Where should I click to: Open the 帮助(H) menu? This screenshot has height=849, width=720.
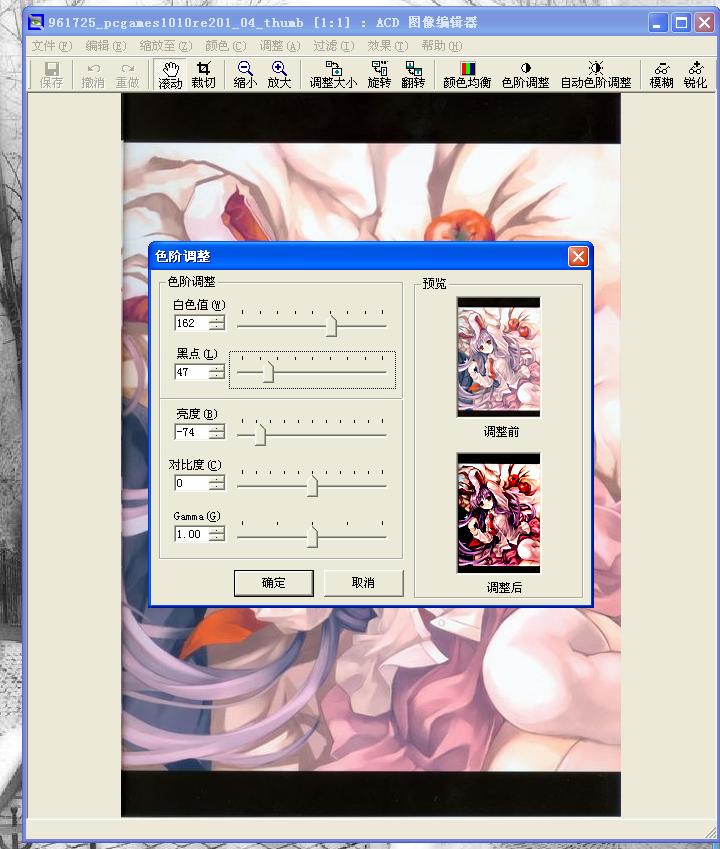coord(442,46)
